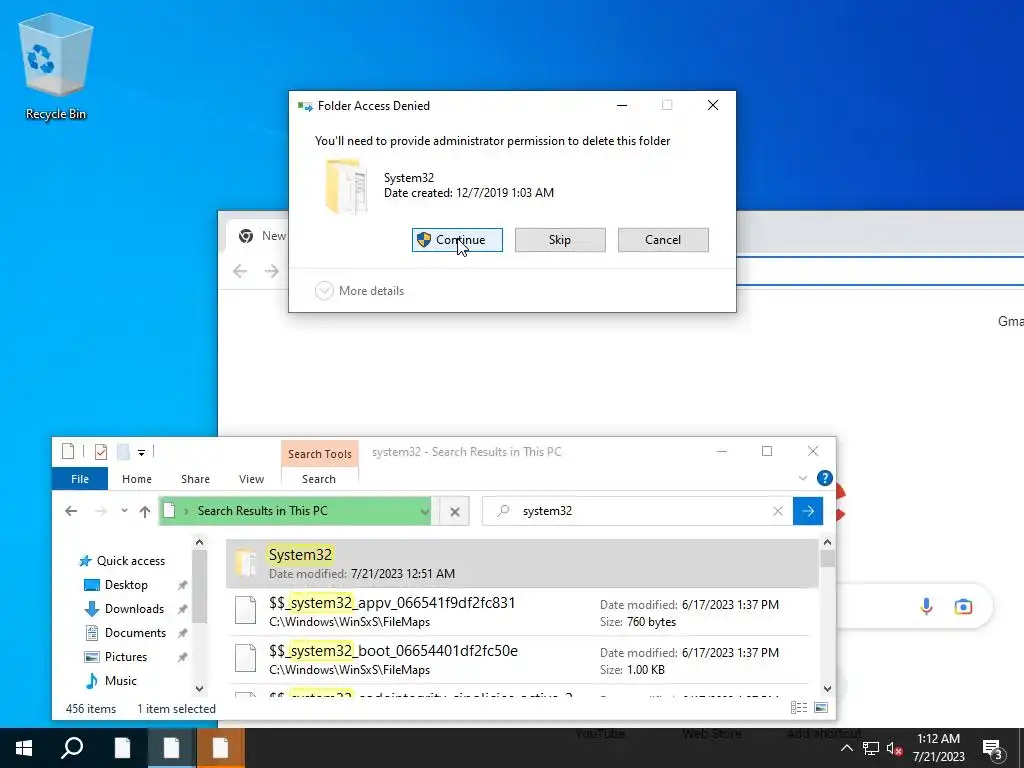
Task: Switch to large thumbnails view icon
Action: click(x=822, y=708)
